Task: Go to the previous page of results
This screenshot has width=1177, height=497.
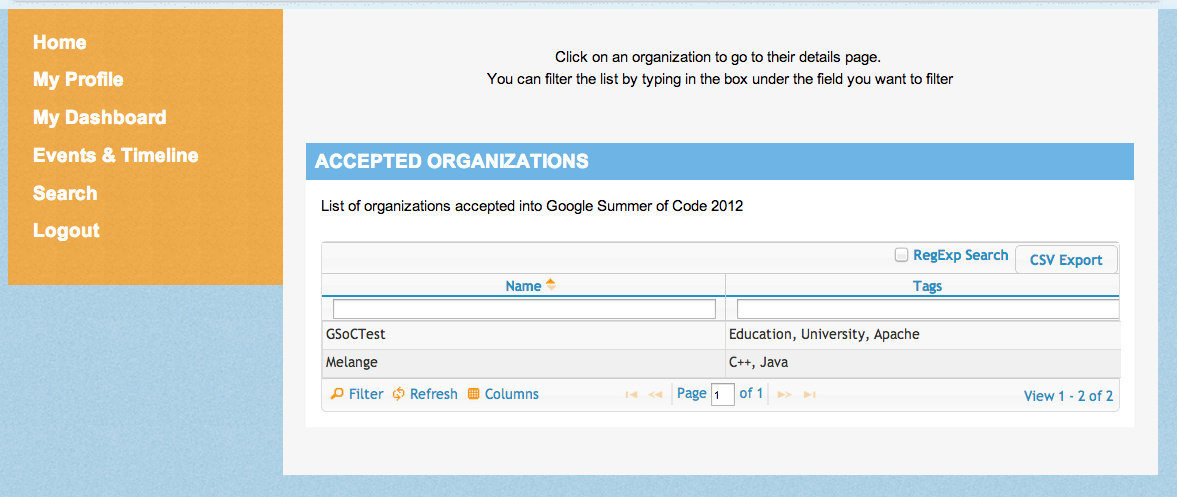Action: (656, 395)
